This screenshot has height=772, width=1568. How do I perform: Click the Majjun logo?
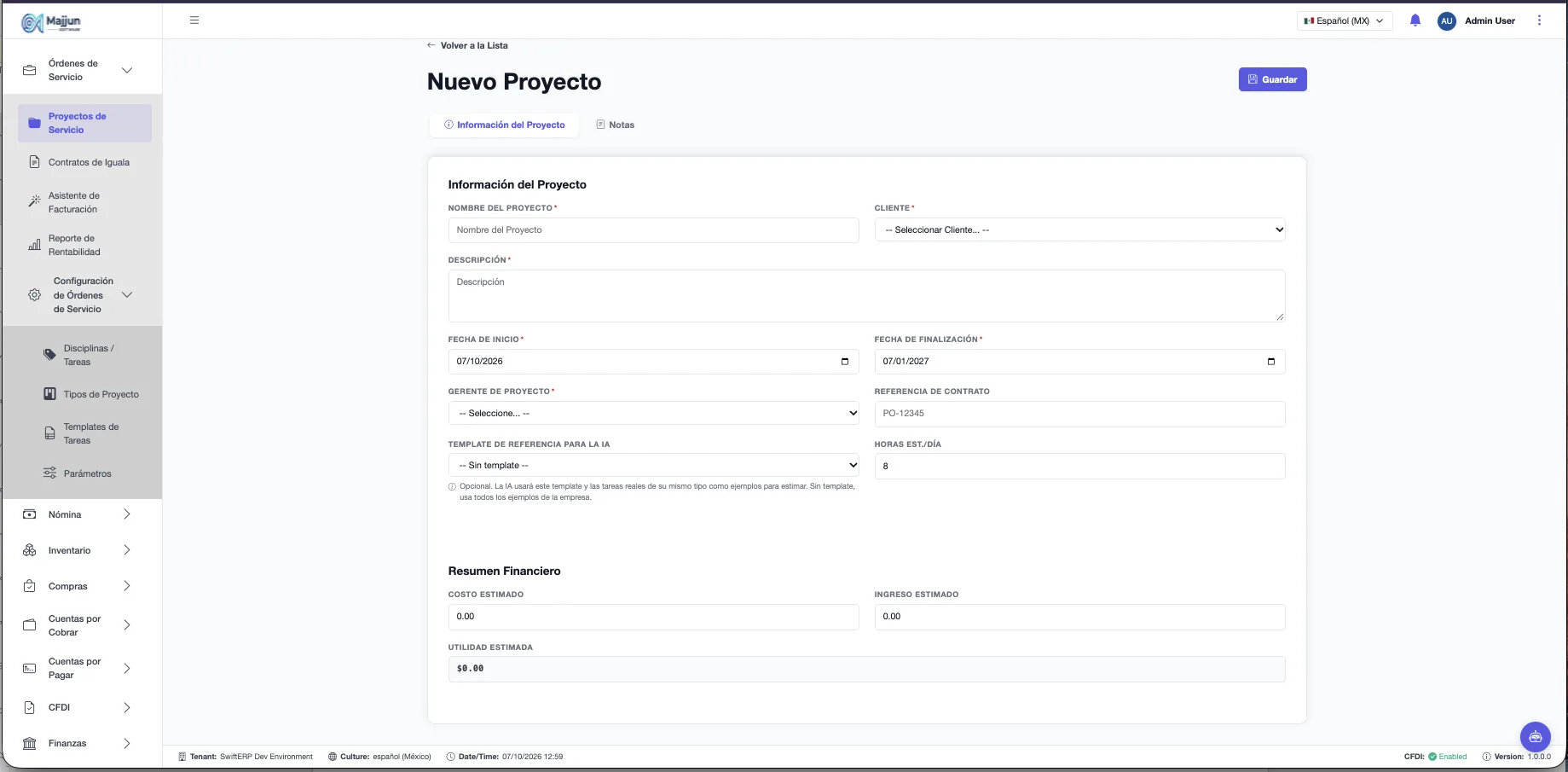pos(51,23)
